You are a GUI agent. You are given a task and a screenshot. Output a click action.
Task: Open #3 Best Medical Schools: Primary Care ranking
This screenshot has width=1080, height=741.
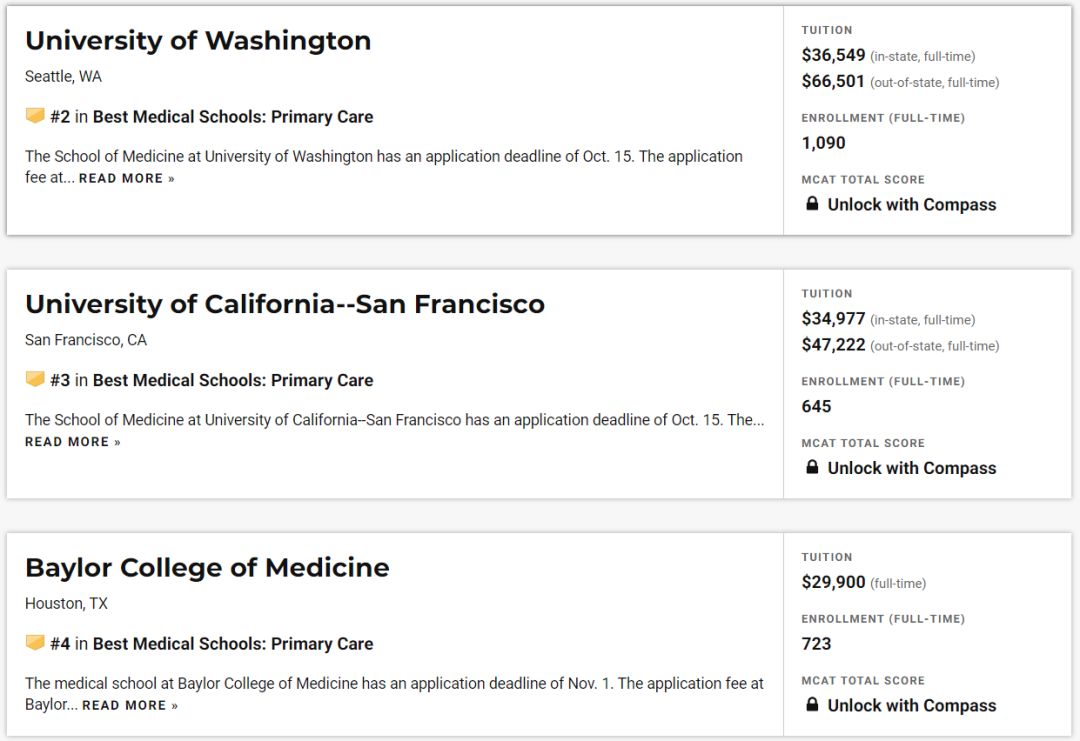[x=233, y=380]
